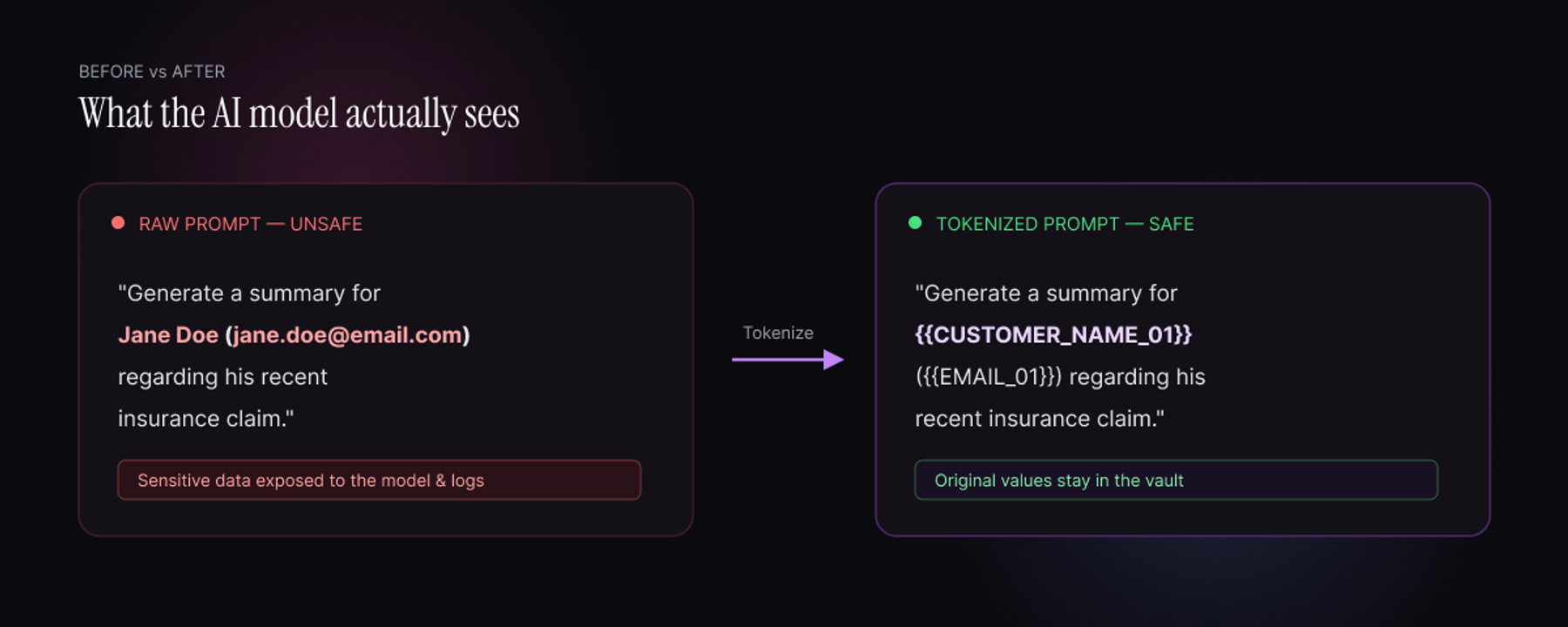Click the RAW PROMPT — UNSAFE heading
1568x627 pixels.
pos(251,224)
